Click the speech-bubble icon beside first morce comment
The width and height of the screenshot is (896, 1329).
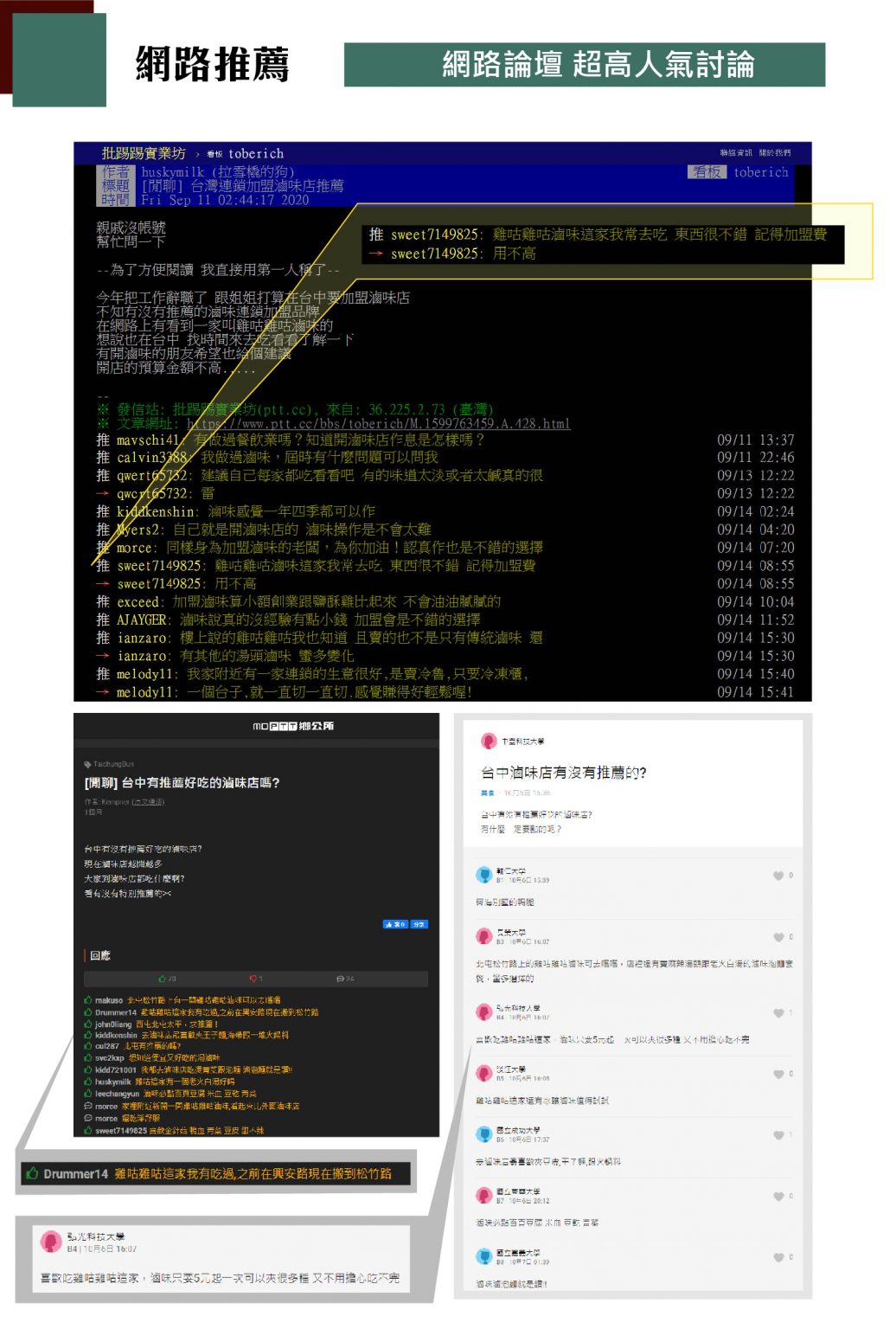click(88, 1106)
